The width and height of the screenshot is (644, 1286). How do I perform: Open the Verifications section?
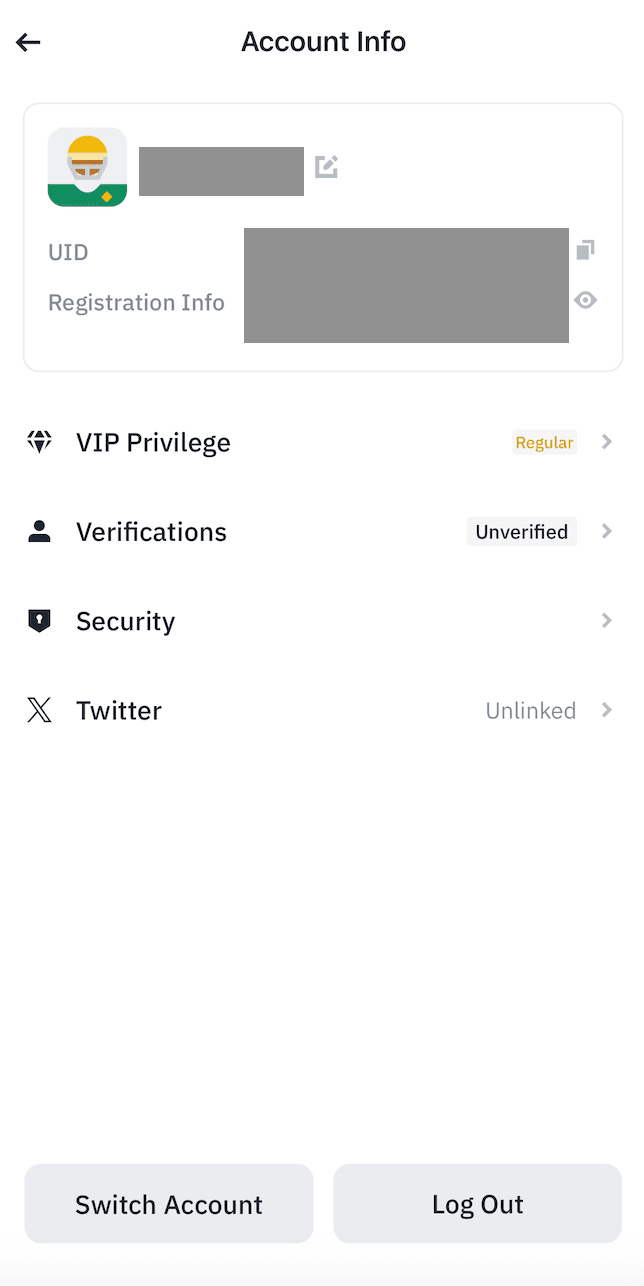151,531
